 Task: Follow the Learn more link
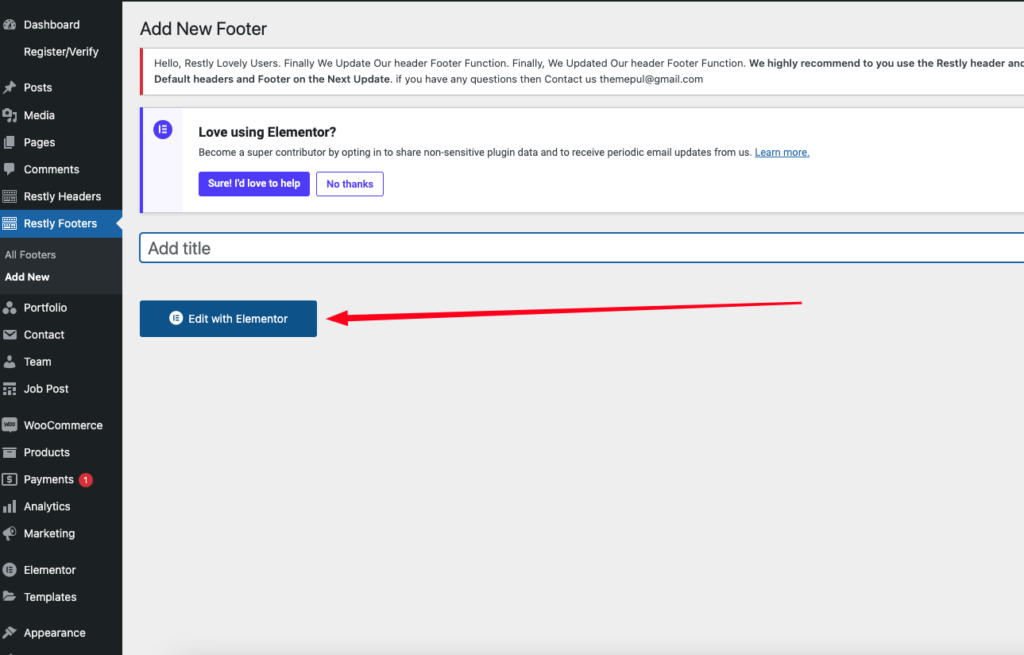pos(781,153)
